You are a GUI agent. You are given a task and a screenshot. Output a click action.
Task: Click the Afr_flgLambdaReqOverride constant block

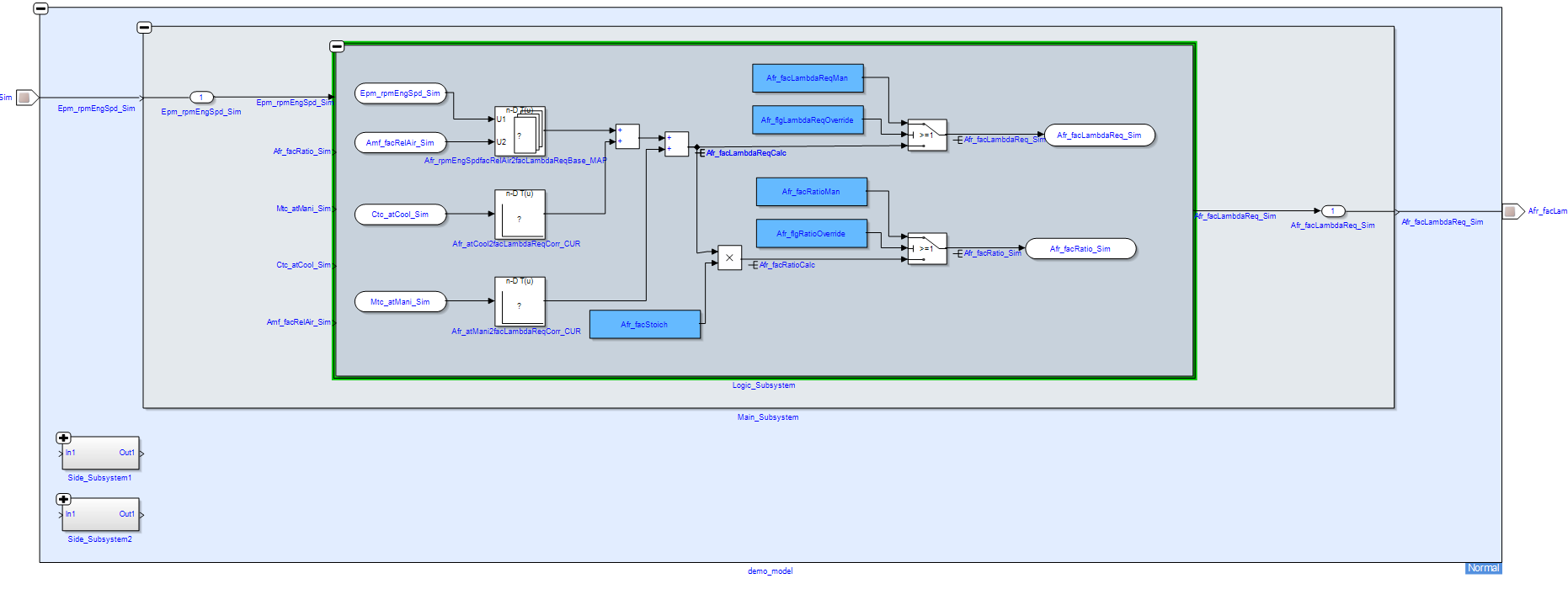(807, 120)
